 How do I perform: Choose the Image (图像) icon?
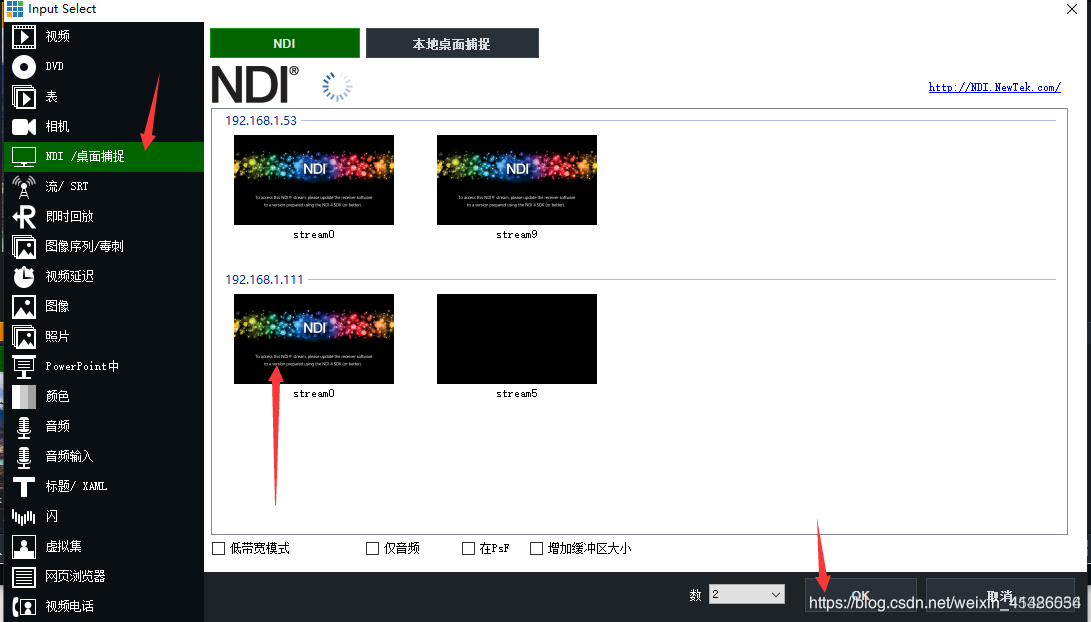[x=24, y=306]
